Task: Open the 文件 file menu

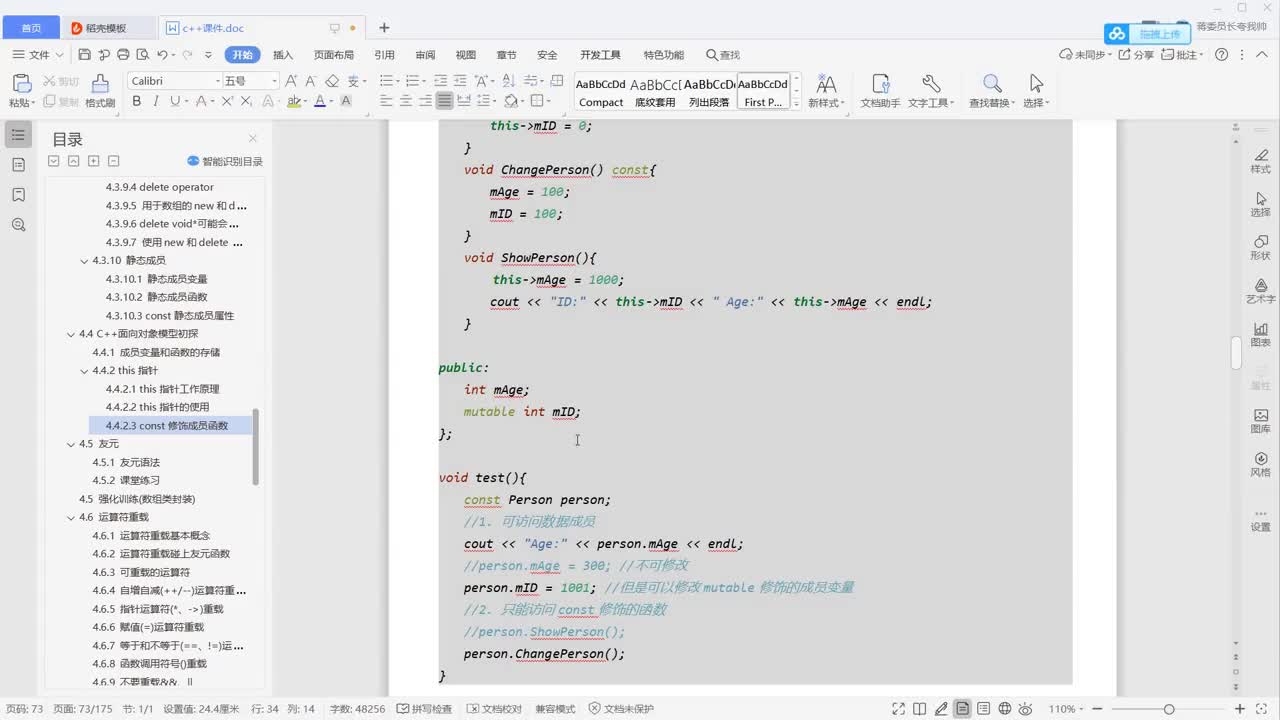Action: pyautogui.click(x=39, y=55)
